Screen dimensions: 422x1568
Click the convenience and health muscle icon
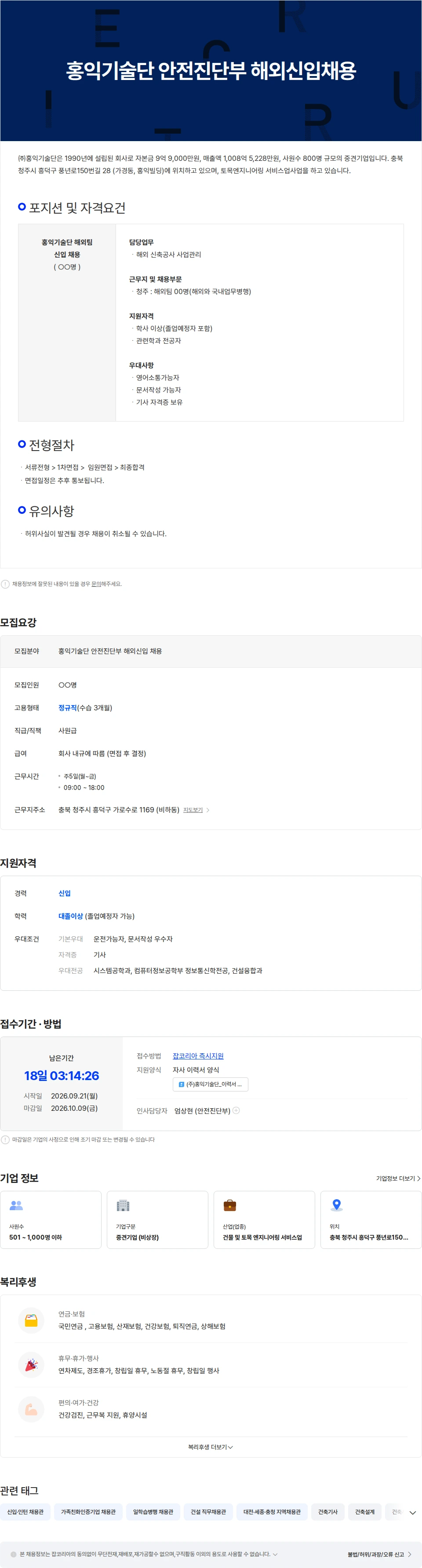31,1409
